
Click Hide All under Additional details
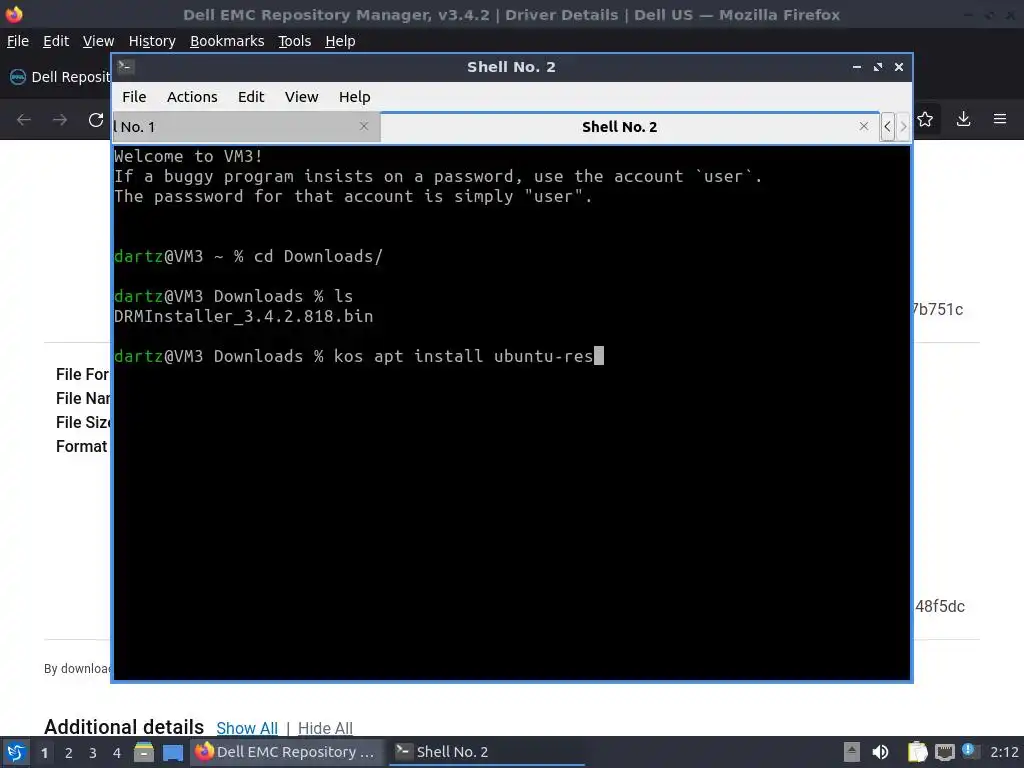325,728
